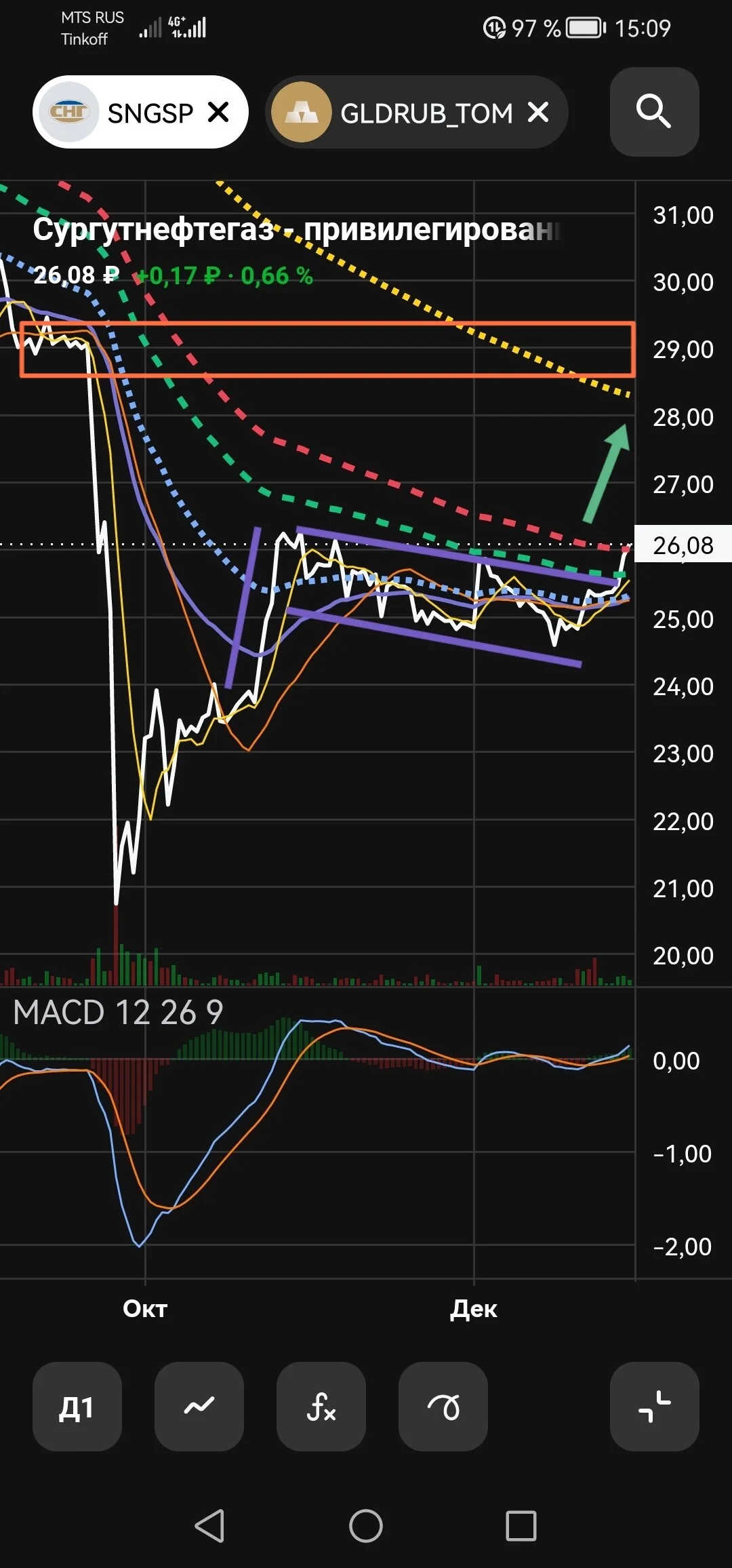732x1568 pixels.
Task: Remove the SNGSP ticker chip
Action: (218, 112)
